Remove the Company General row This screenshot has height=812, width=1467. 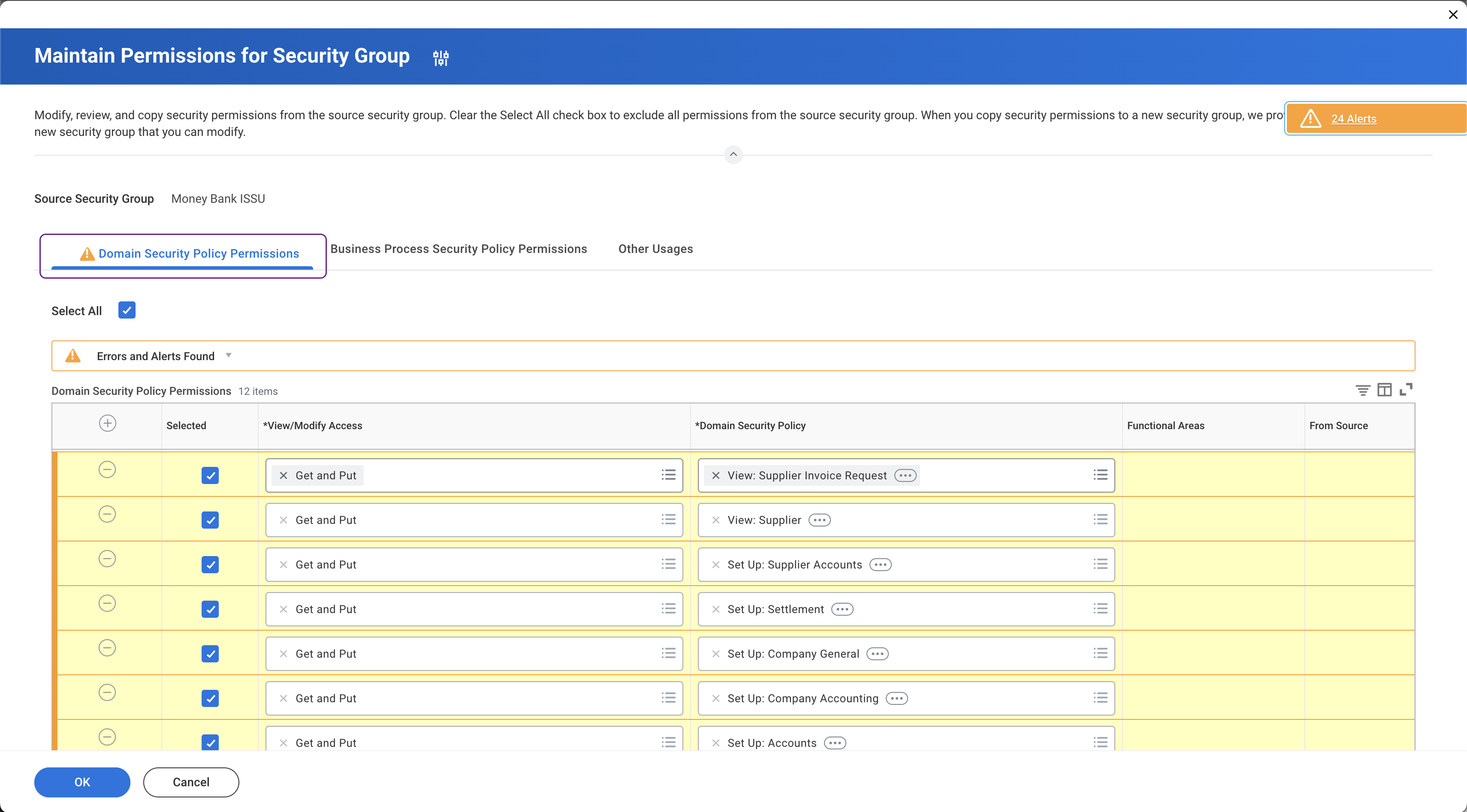107,648
